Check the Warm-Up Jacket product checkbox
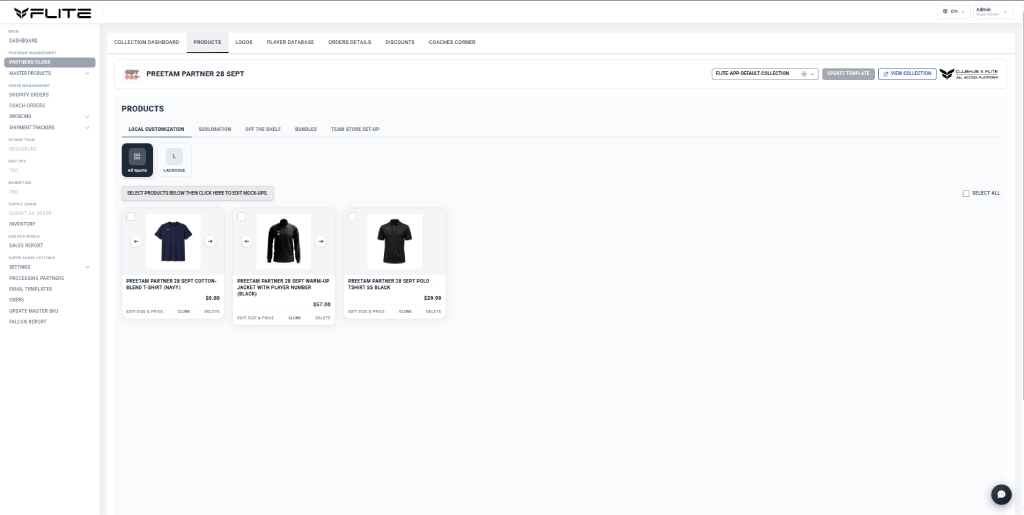The width and height of the screenshot is (1024, 515). [242, 217]
